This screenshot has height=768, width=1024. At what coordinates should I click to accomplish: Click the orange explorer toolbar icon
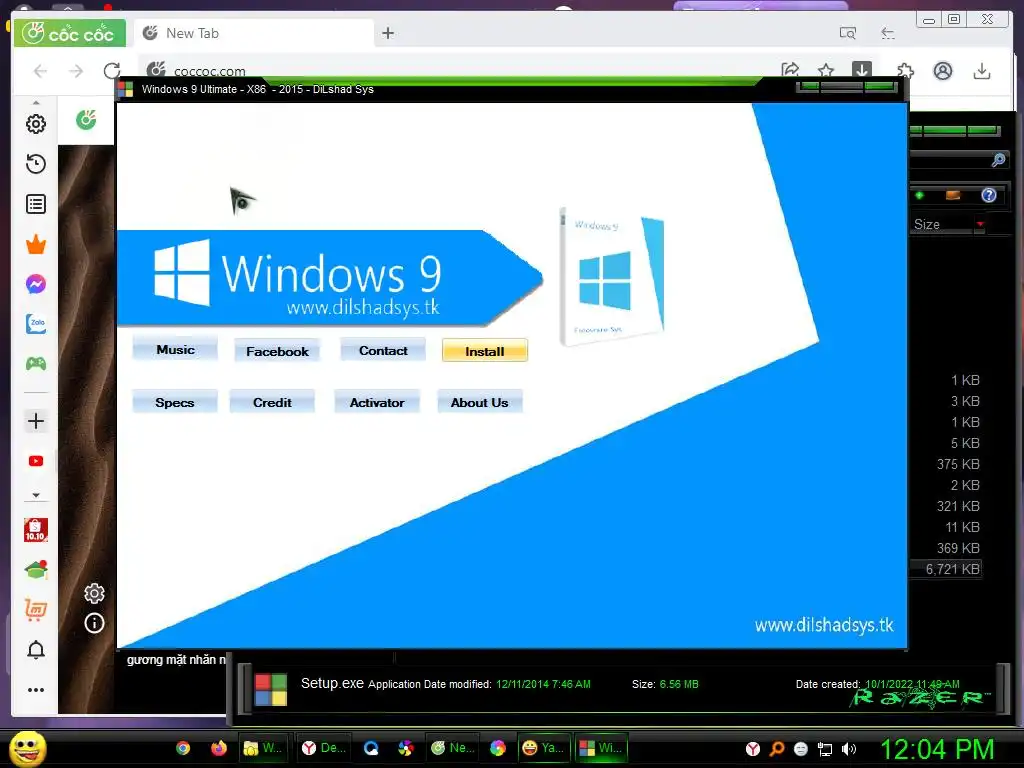953,195
